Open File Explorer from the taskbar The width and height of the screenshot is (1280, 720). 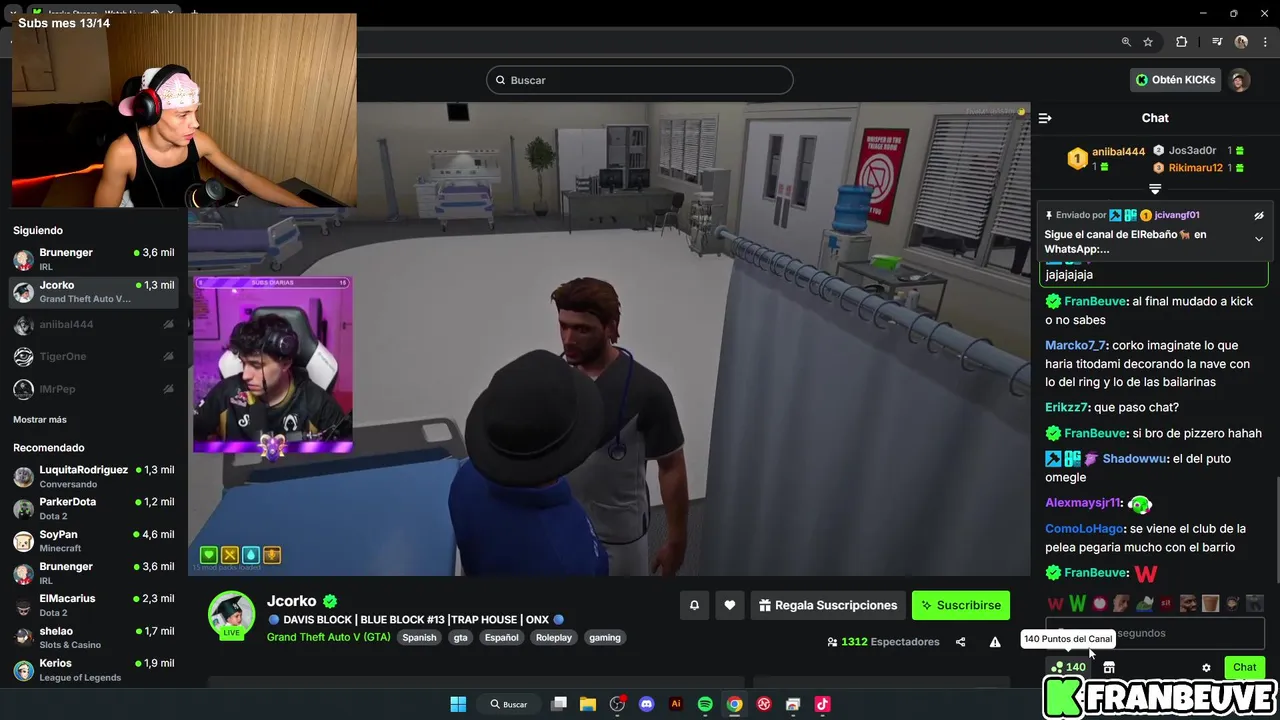point(588,704)
